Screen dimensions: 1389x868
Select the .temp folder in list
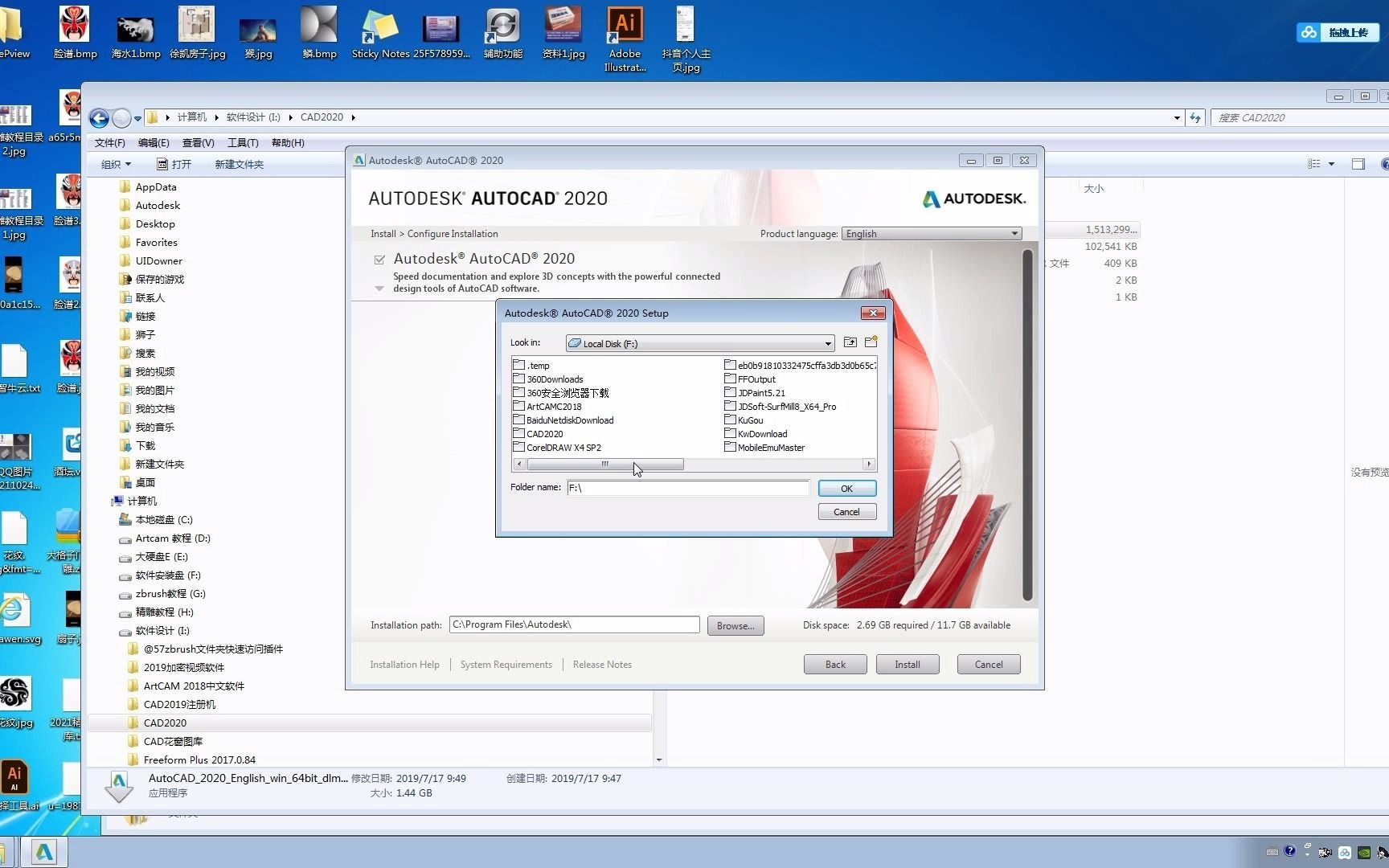(x=531, y=365)
